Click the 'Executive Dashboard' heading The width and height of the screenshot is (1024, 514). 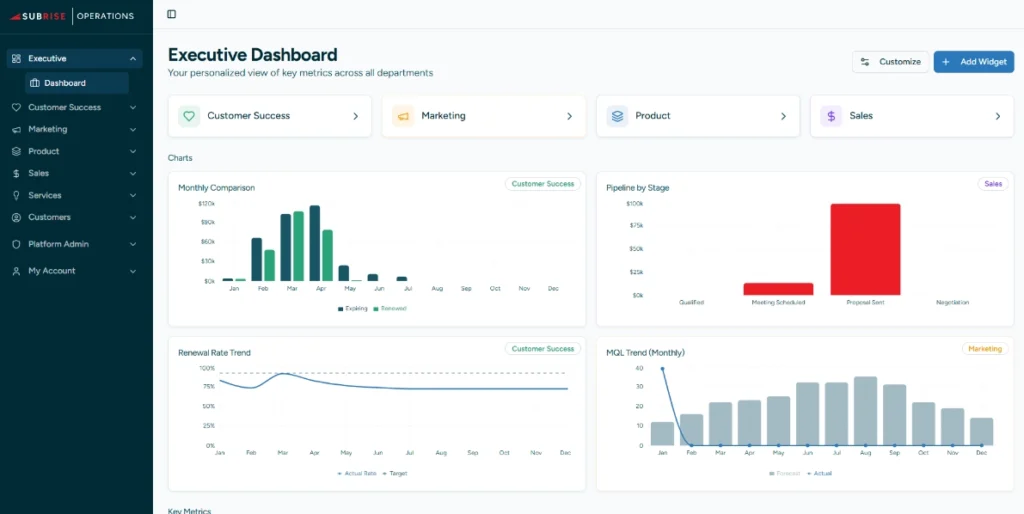(x=253, y=54)
